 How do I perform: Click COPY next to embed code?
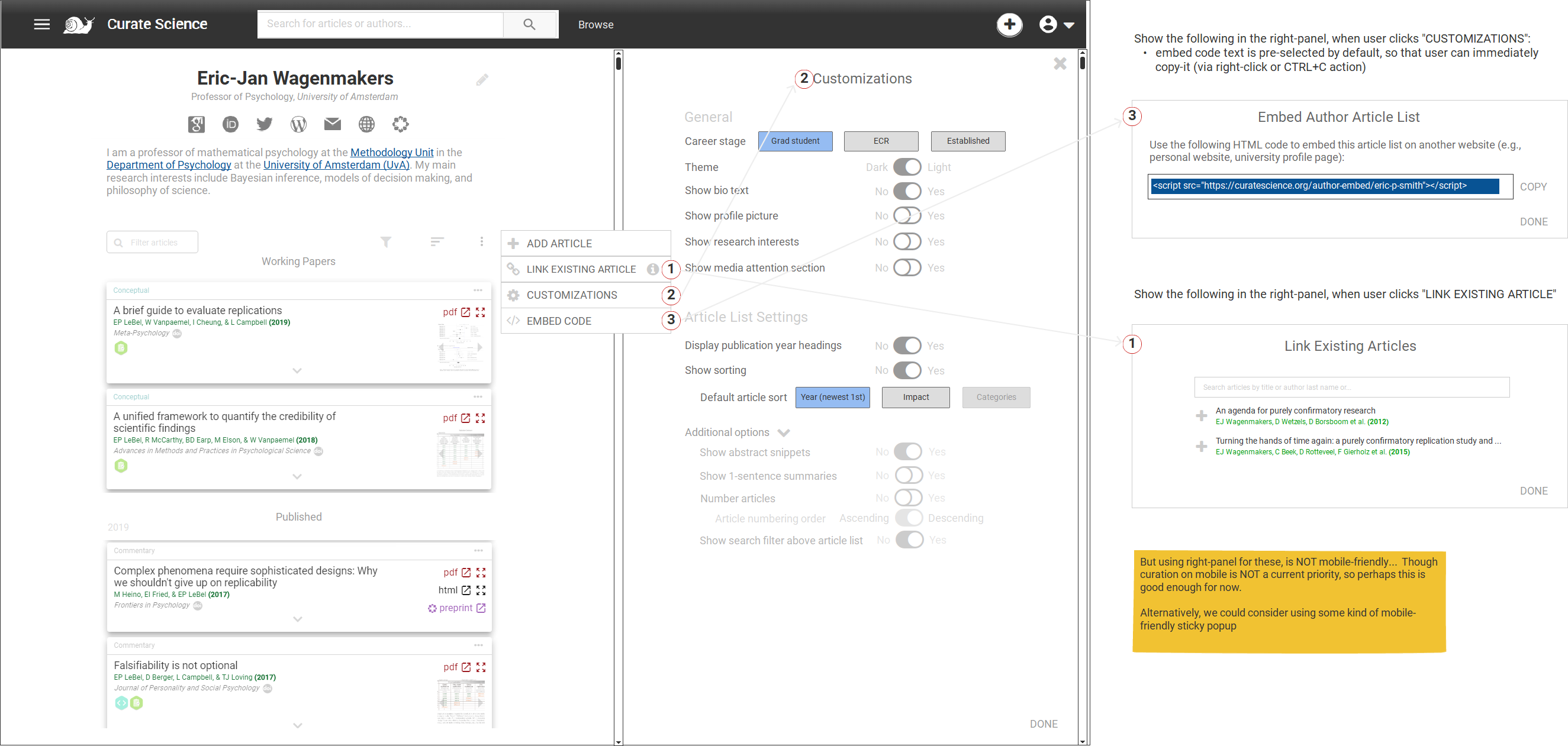click(x=1532, y=187)
